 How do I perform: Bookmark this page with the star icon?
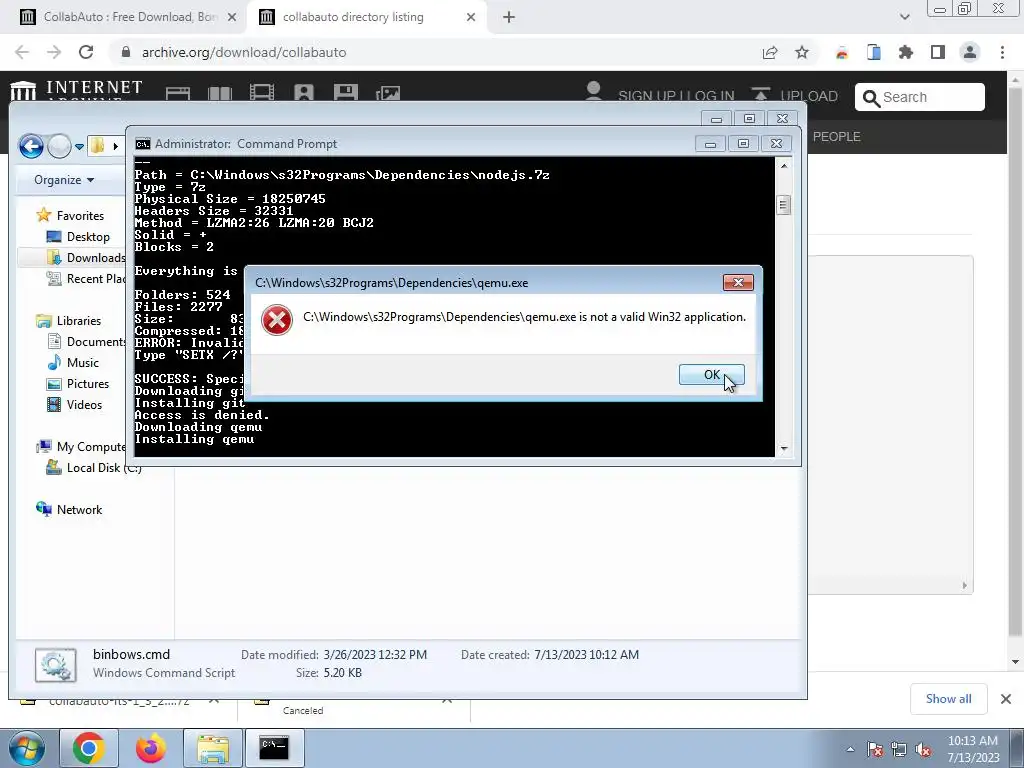(x=802, y=52)
